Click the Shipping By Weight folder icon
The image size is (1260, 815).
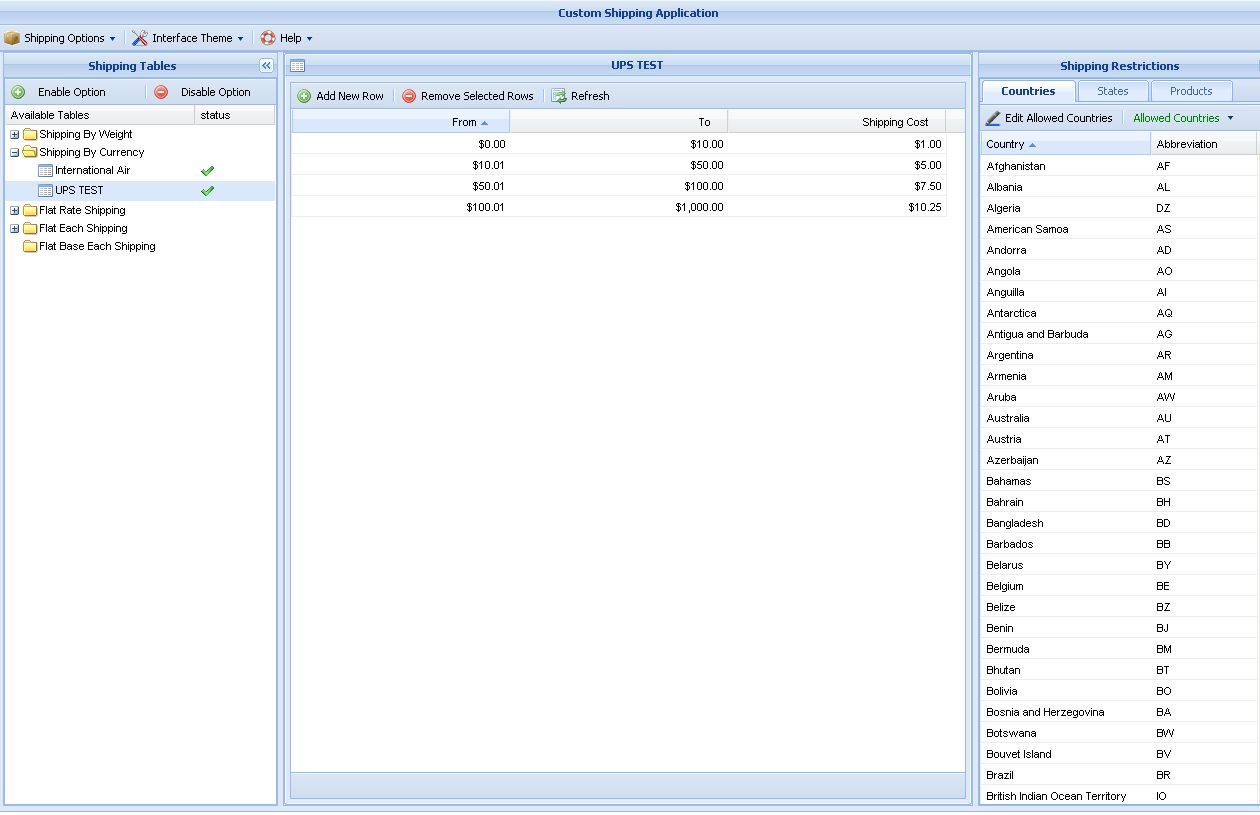(x=30, y=134)
